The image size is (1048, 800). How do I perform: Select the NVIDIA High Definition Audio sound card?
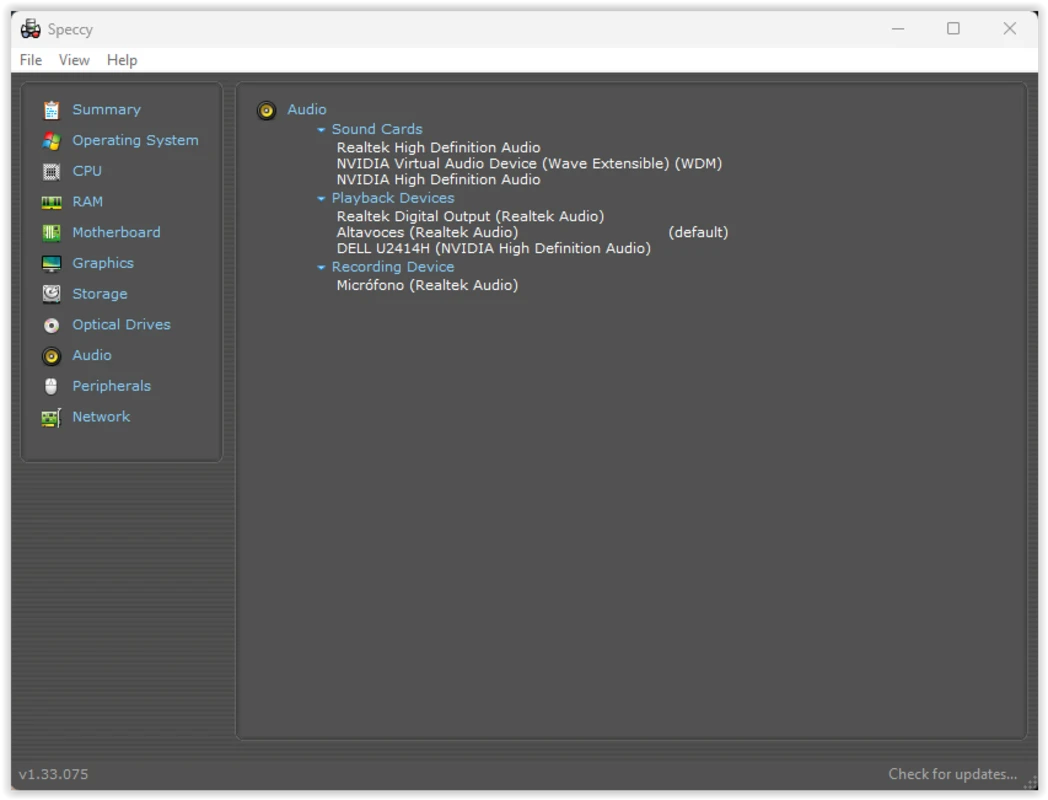click(438, 180)
